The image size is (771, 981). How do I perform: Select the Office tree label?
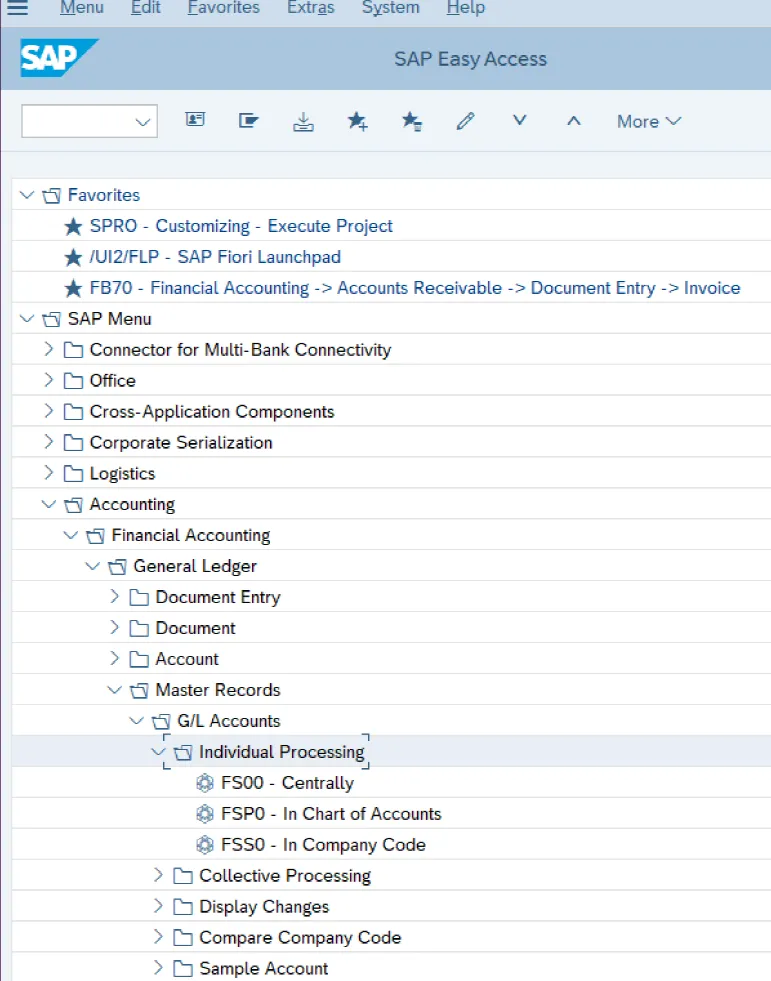pos(113,380)
